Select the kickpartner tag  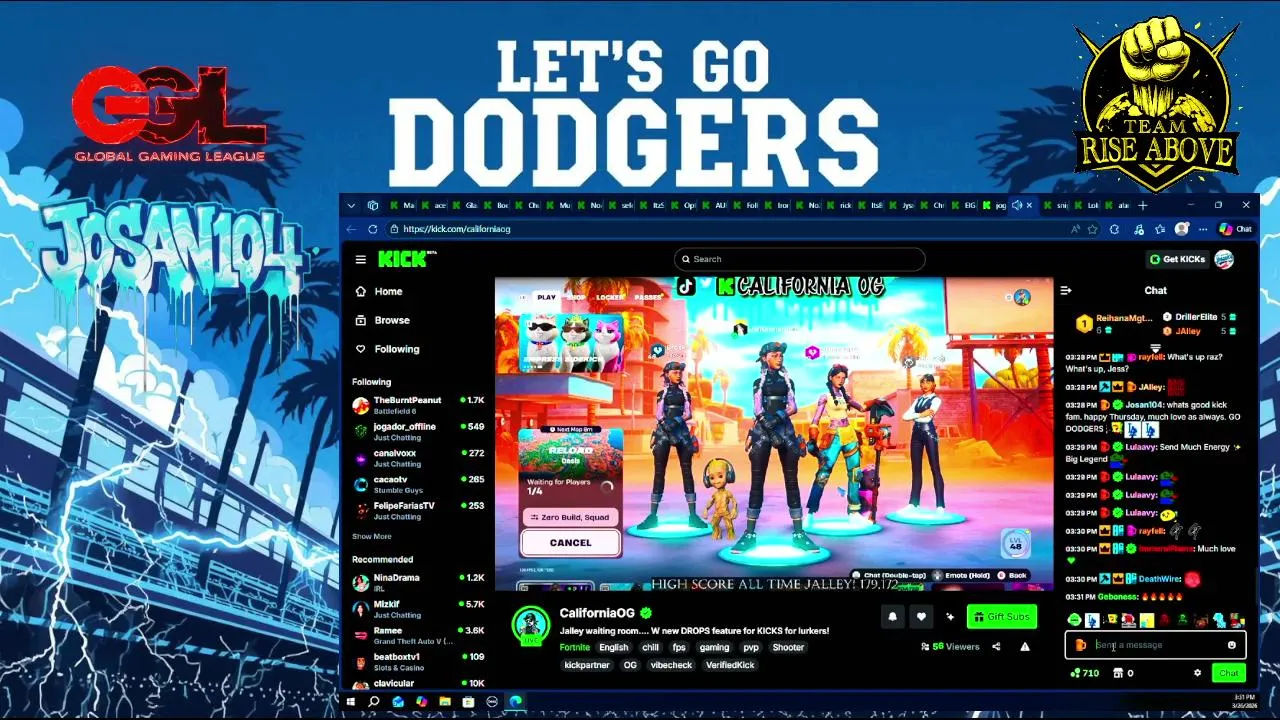(587, 665)
